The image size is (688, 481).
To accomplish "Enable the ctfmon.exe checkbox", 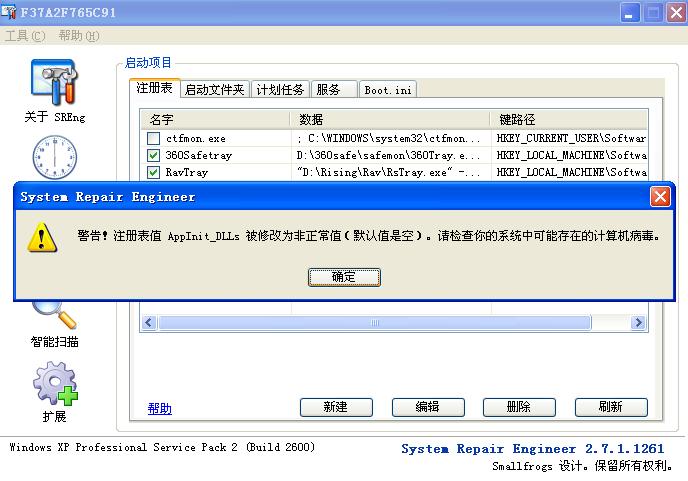I will pos(153,139).
